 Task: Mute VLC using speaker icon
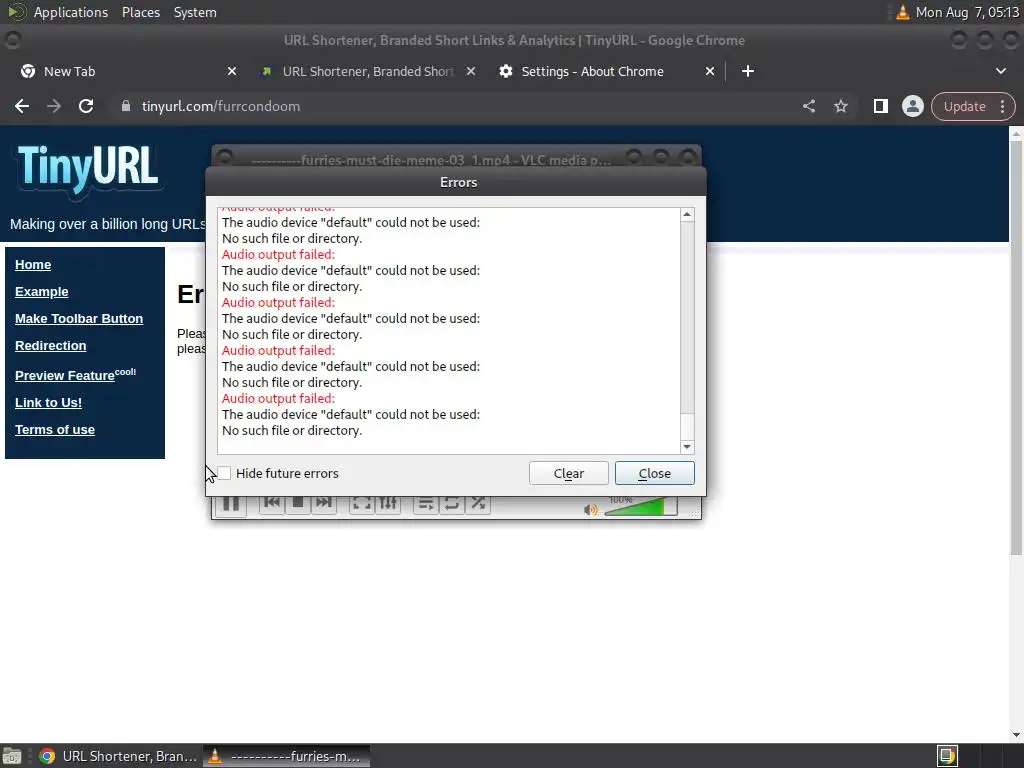tap(590, 509)
